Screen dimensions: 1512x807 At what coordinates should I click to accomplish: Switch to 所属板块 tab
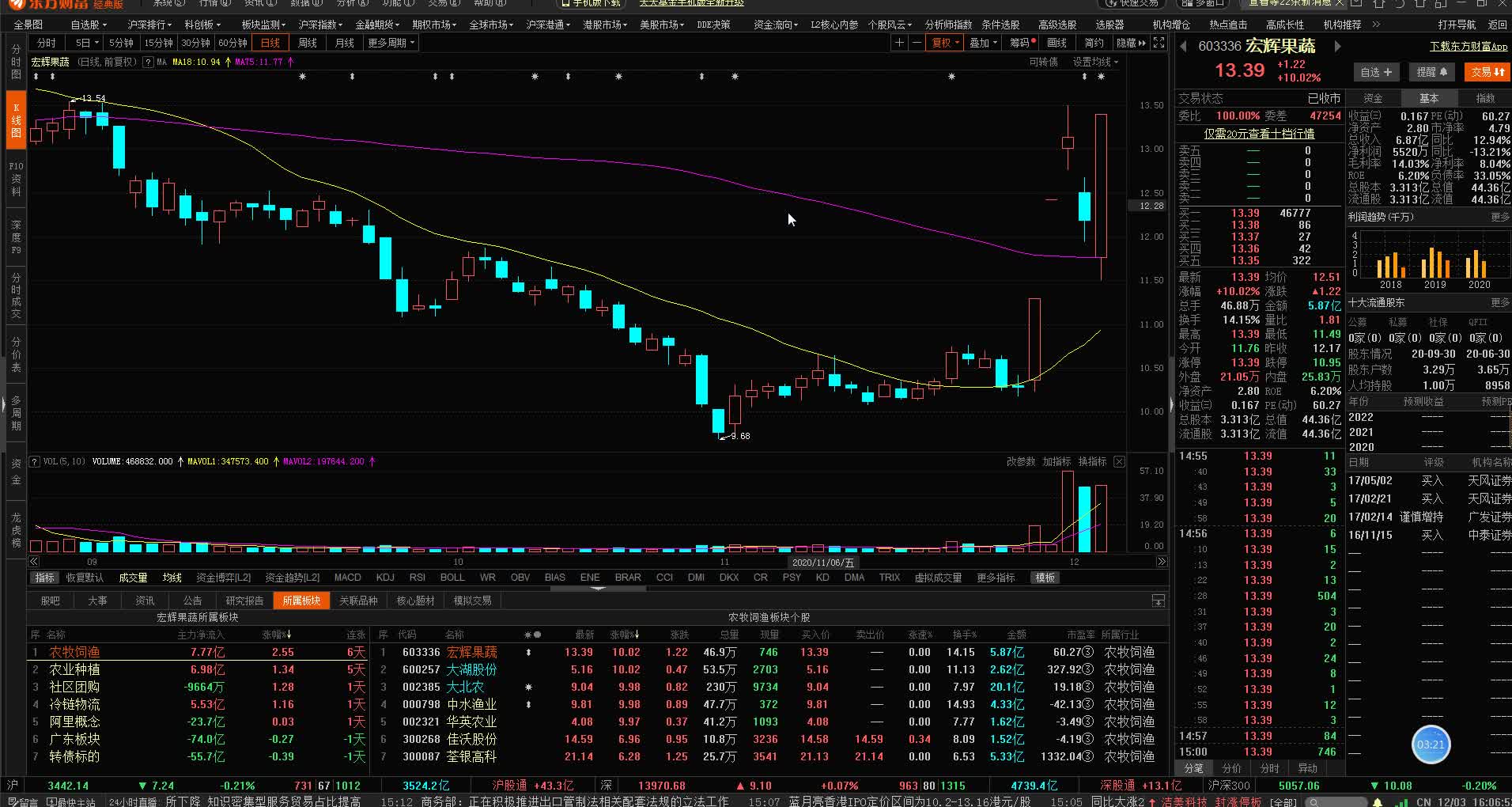point(301,601)
